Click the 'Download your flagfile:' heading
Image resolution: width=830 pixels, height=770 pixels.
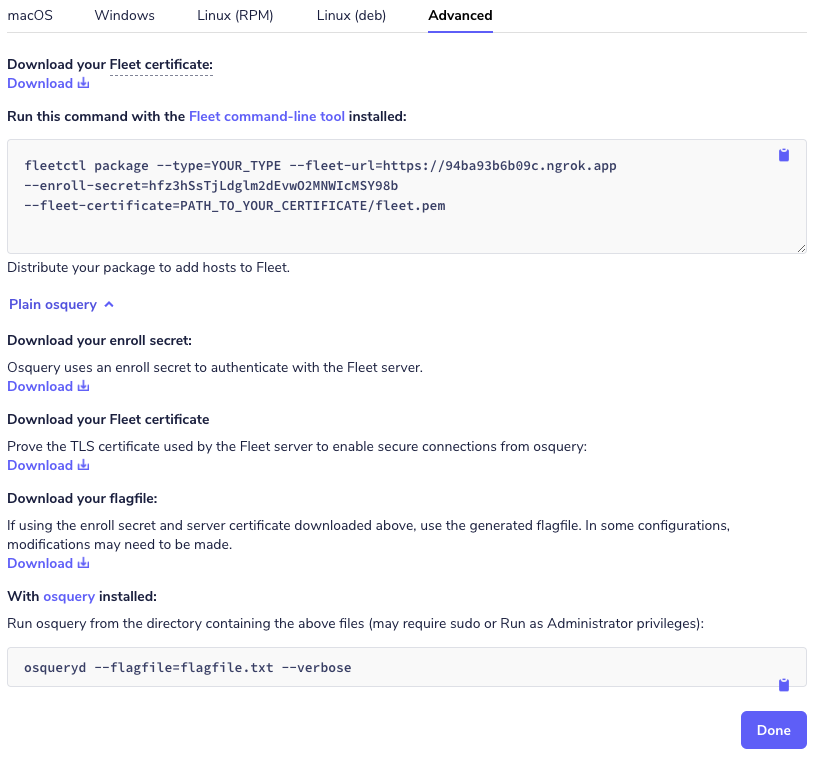(x=82, y=499)
